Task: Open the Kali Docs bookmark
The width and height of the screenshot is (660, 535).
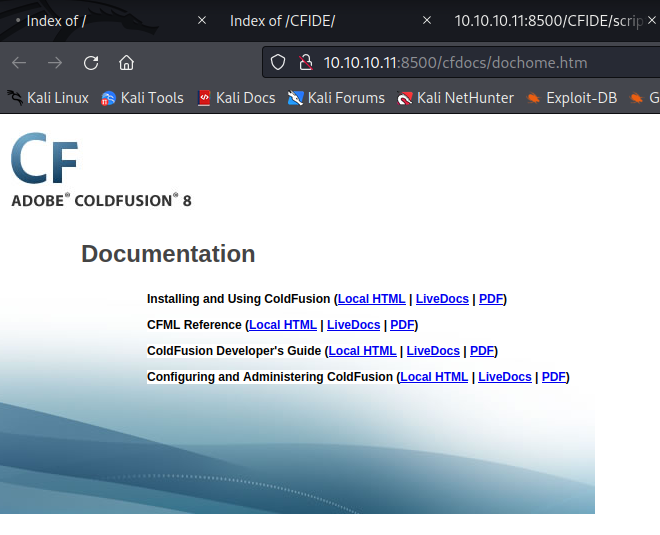Action: 237,98
